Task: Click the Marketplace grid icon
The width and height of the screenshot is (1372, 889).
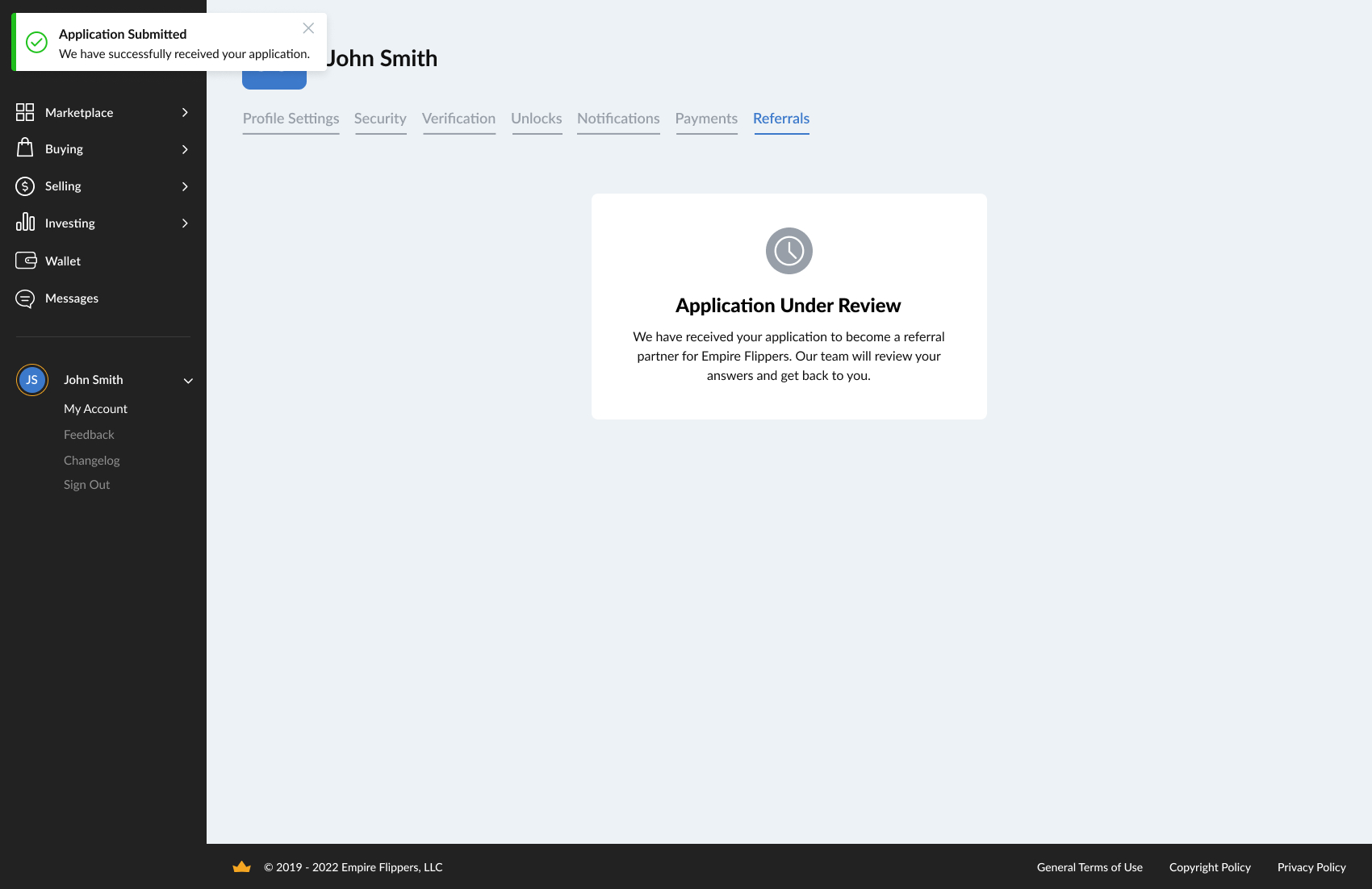Action: click(25, 112)
